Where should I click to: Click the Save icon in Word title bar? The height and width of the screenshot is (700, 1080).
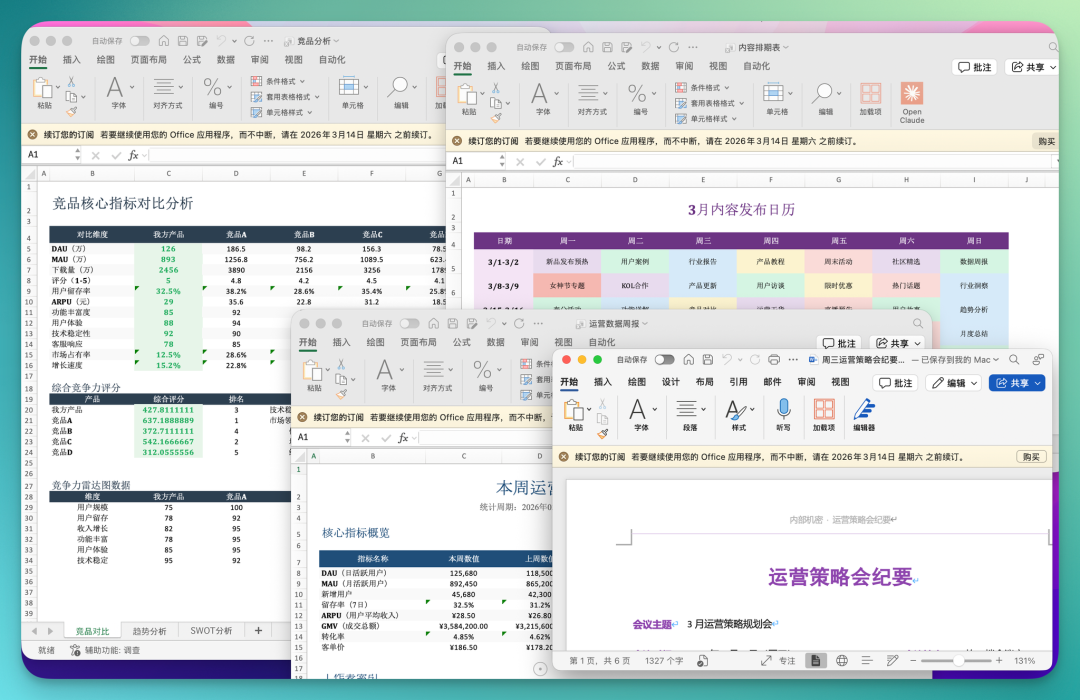707,360
